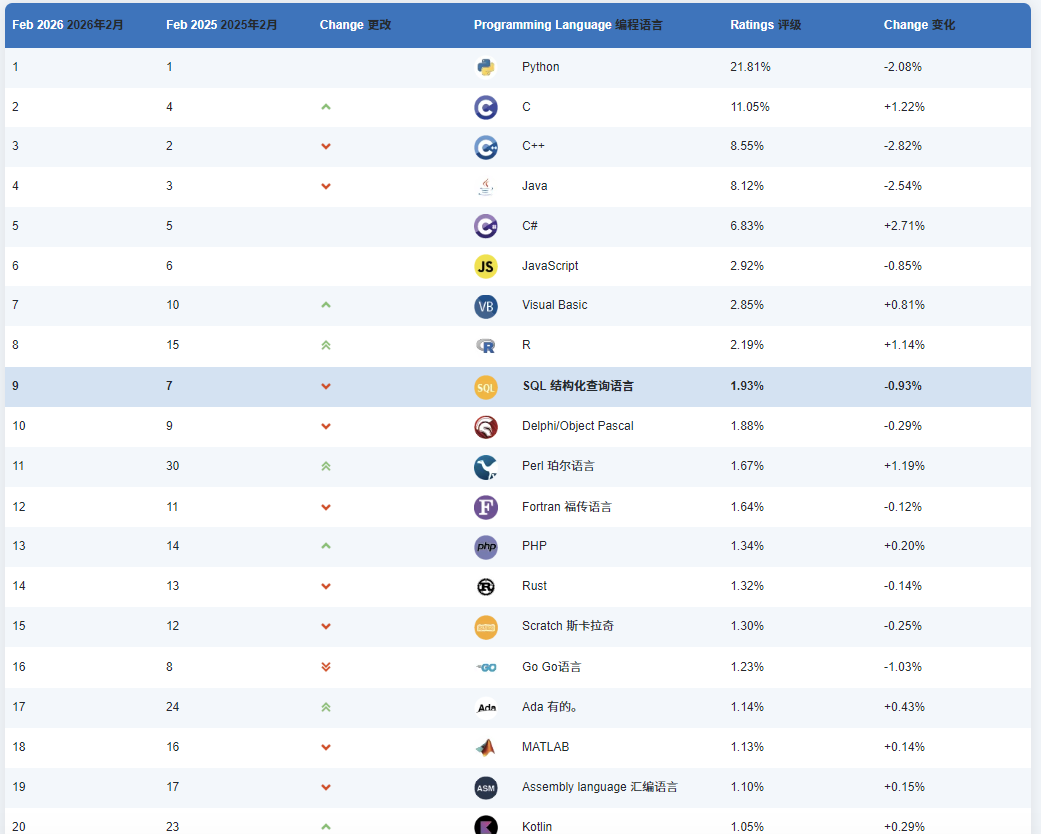Click the Python logo icon
Viewport: 1041px width, 834px height.
tap(486, 67)
